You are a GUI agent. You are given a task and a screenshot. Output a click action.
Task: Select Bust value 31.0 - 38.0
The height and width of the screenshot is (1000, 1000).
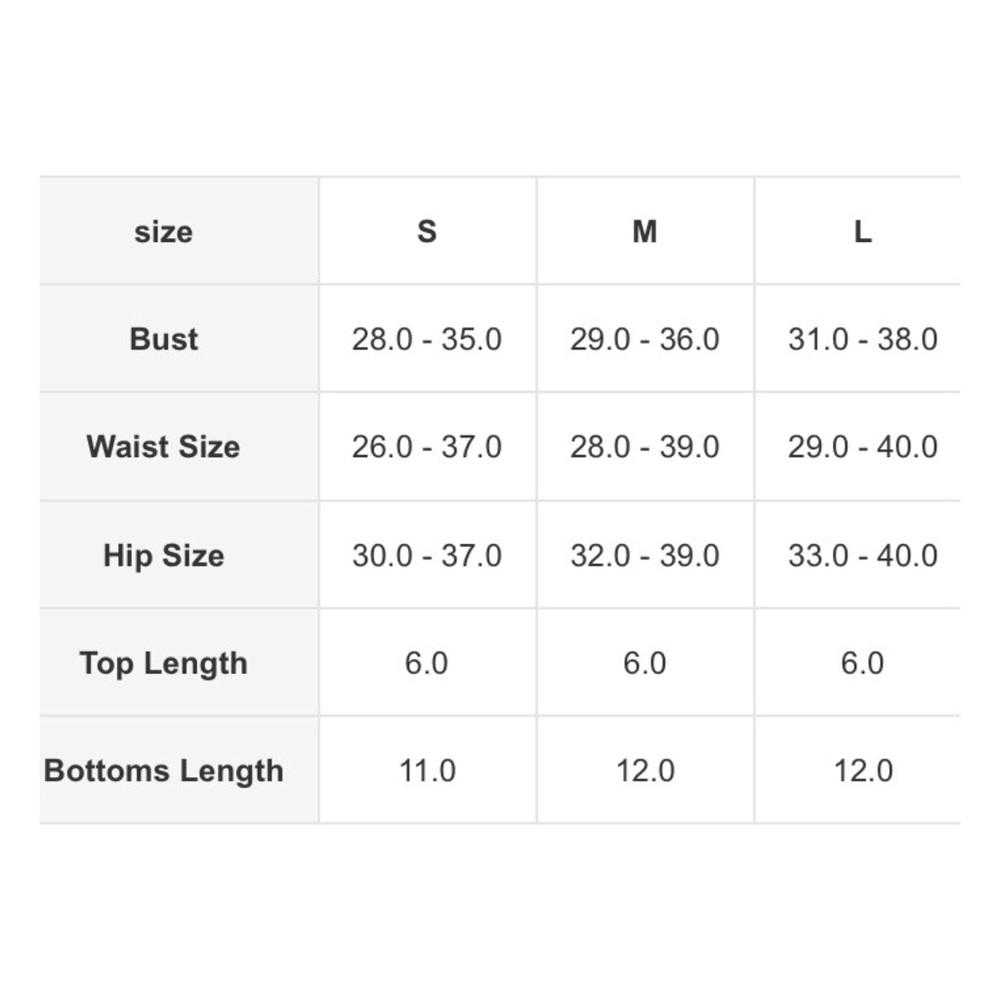tap(862, 339)
